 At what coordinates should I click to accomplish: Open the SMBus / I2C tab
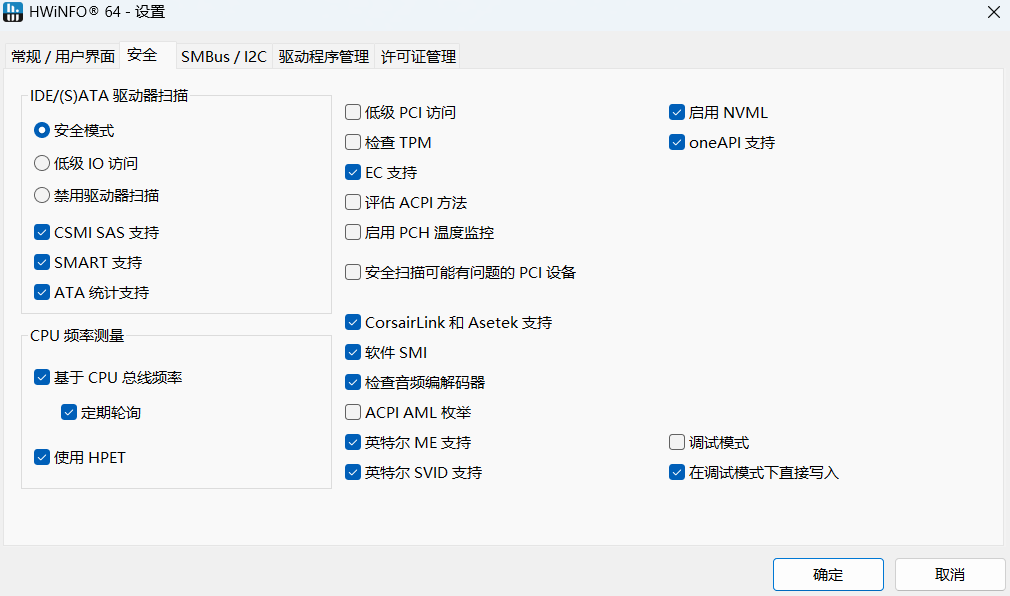coord(222,56)
